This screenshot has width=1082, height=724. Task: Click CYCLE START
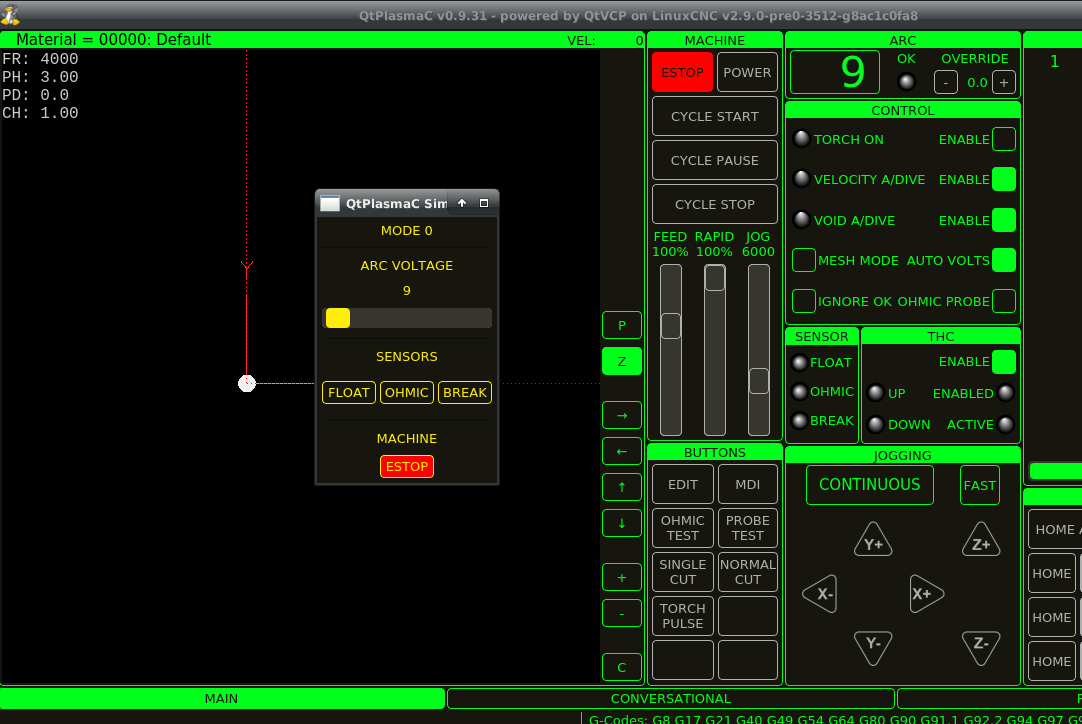[714, 117]
